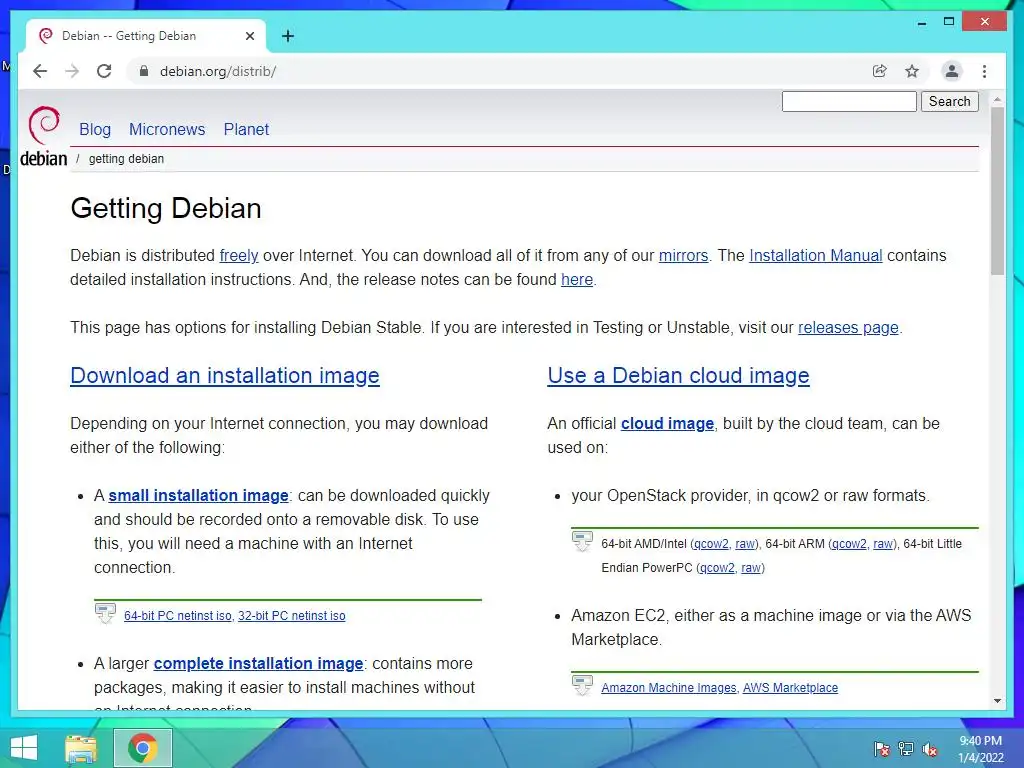The width and height of the screenshot is (1024, 768).
Task: Open the 'freely' link
Action: point(239,255)
